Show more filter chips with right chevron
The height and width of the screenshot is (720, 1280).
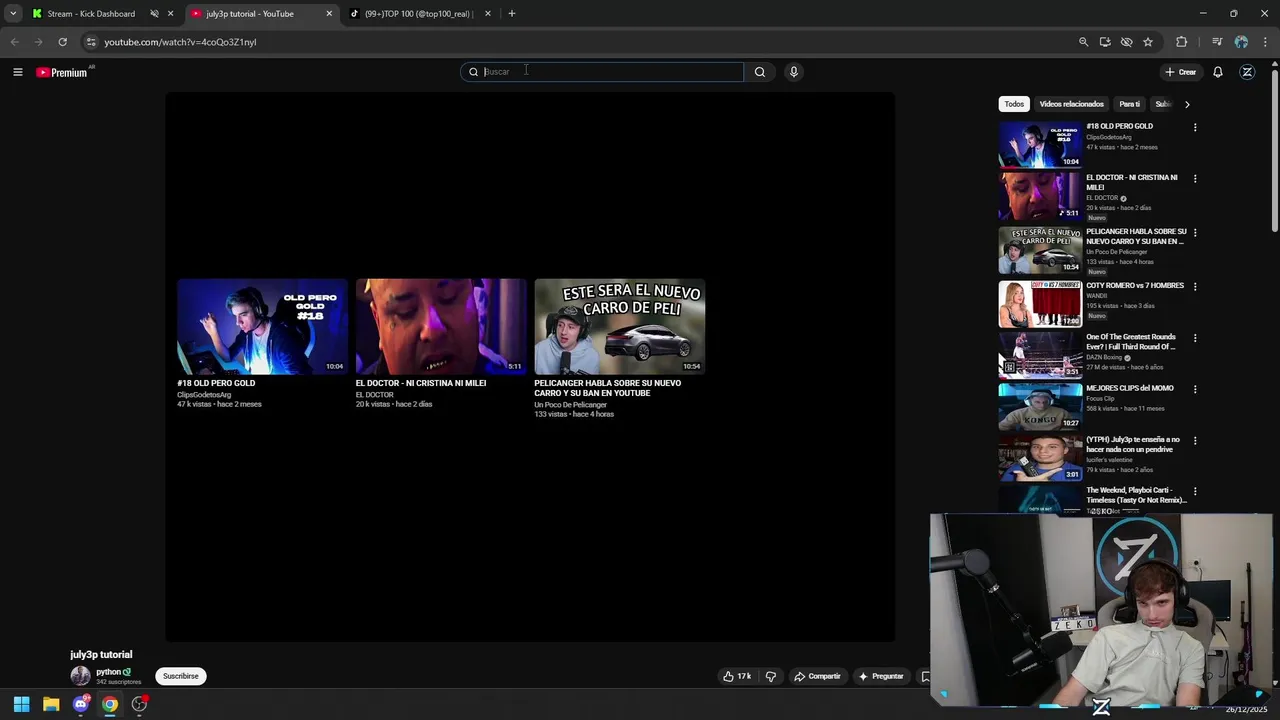(x=1187, y=104)
